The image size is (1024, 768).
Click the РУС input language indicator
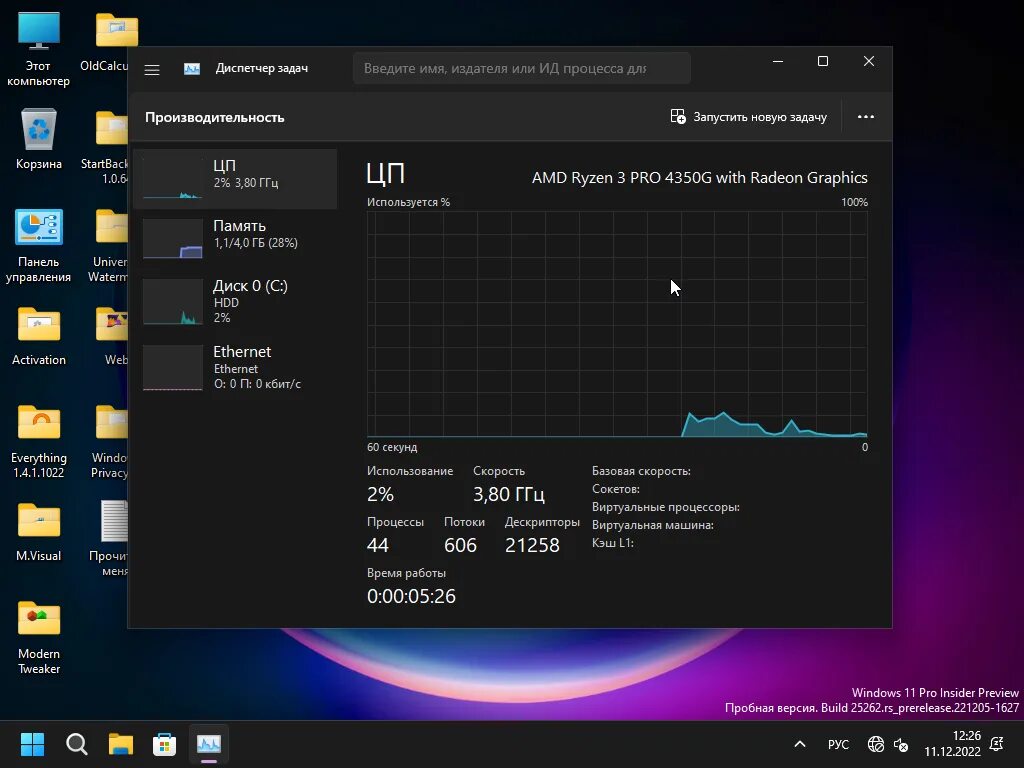839,744
